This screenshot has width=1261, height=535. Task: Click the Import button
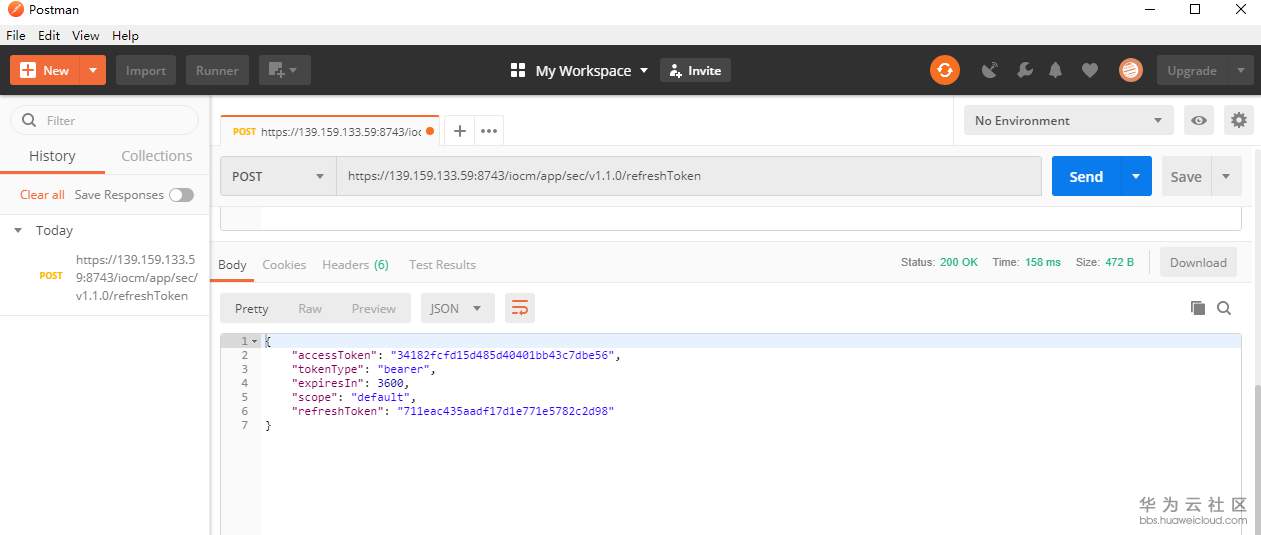(x=146, y=70)
